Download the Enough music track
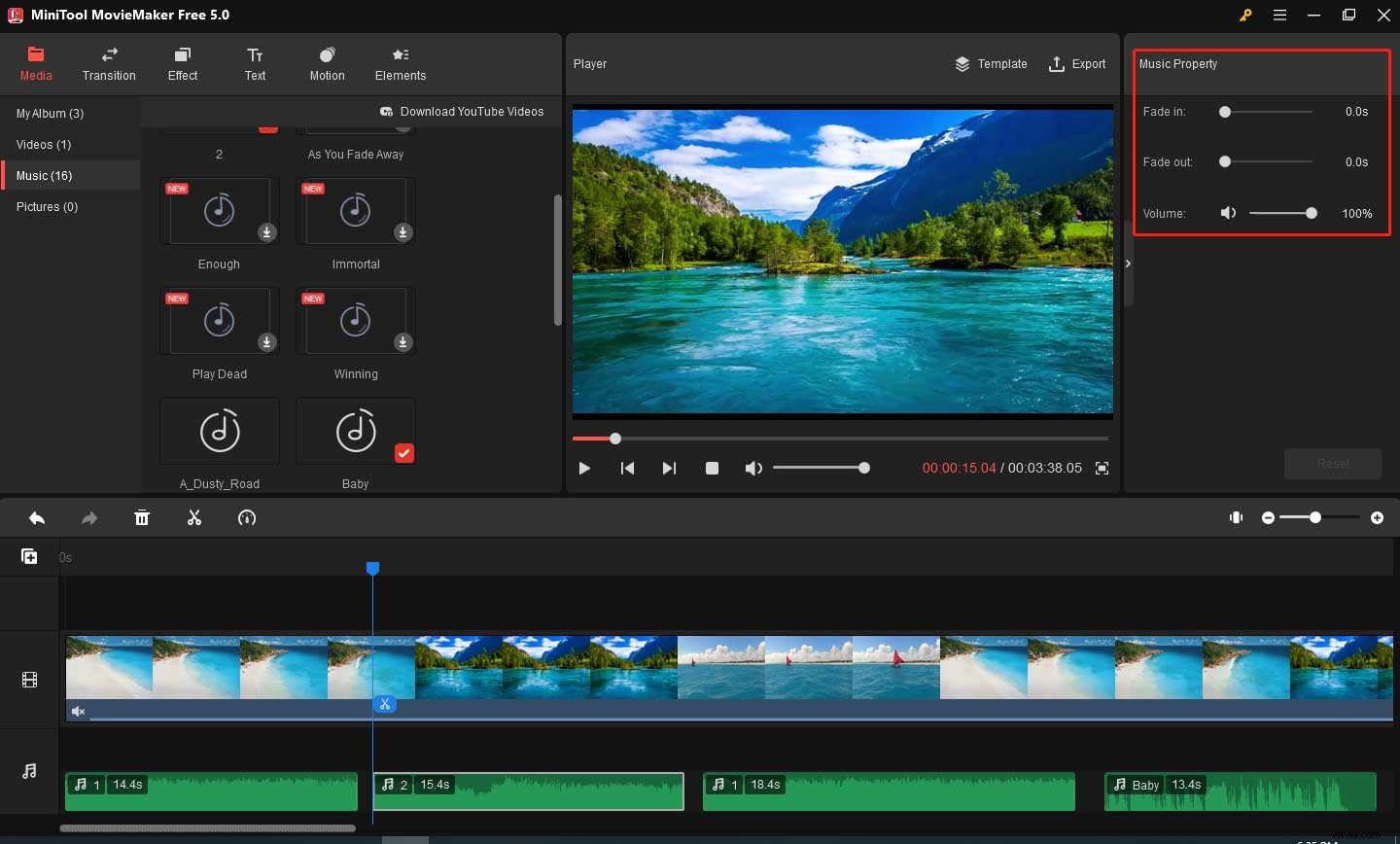The width and height of the screenshot is (1400, 844). (x=265, y=231)
